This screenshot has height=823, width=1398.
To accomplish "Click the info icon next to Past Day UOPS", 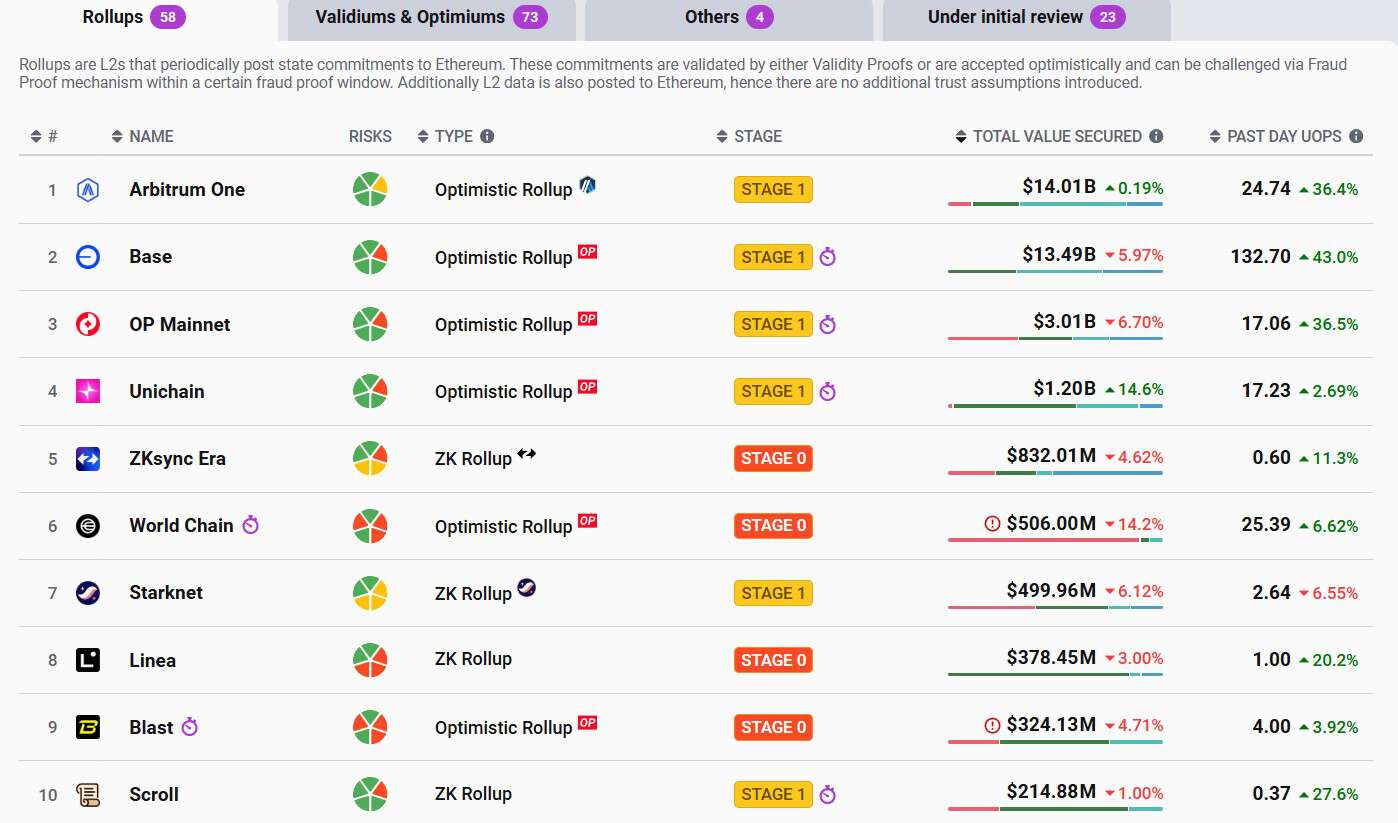I will [1356, 136].
